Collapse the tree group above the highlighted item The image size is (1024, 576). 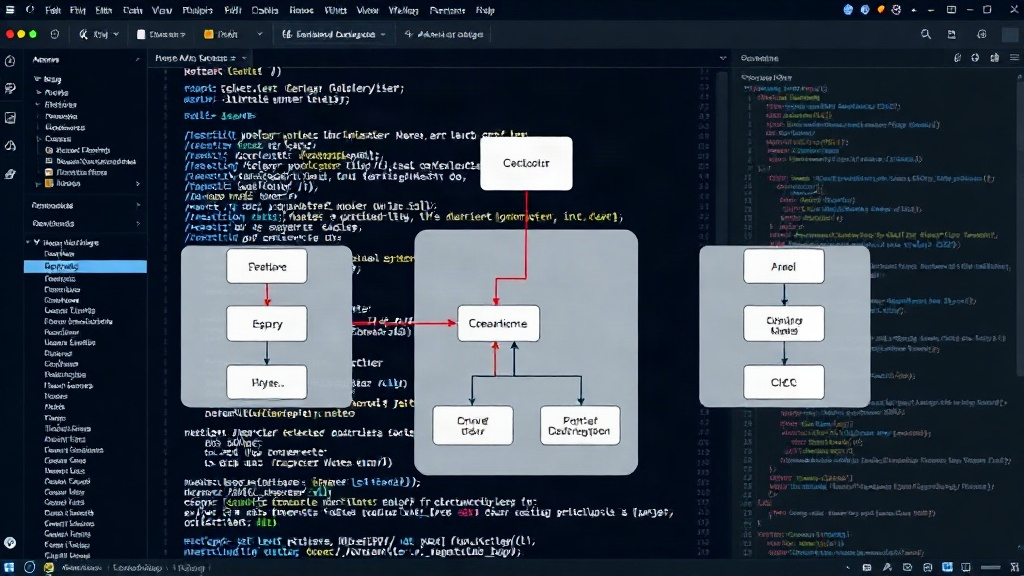point(37,242)
